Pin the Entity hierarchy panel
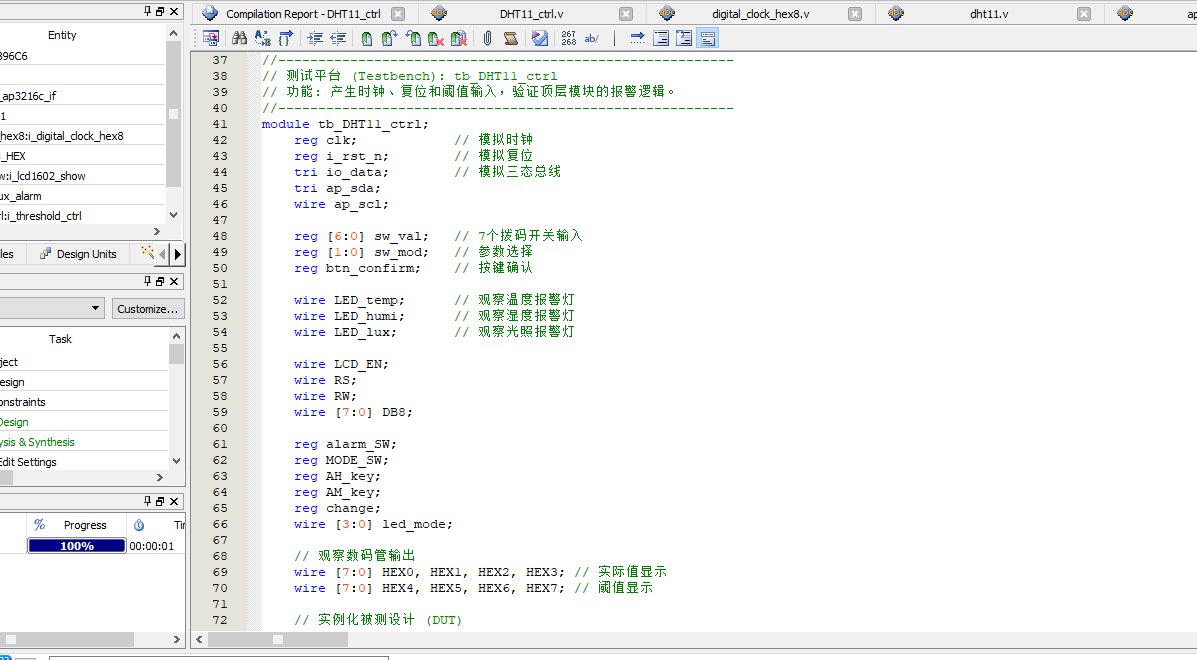Screen dimensions: 1197x660 (x=147, y=11)
